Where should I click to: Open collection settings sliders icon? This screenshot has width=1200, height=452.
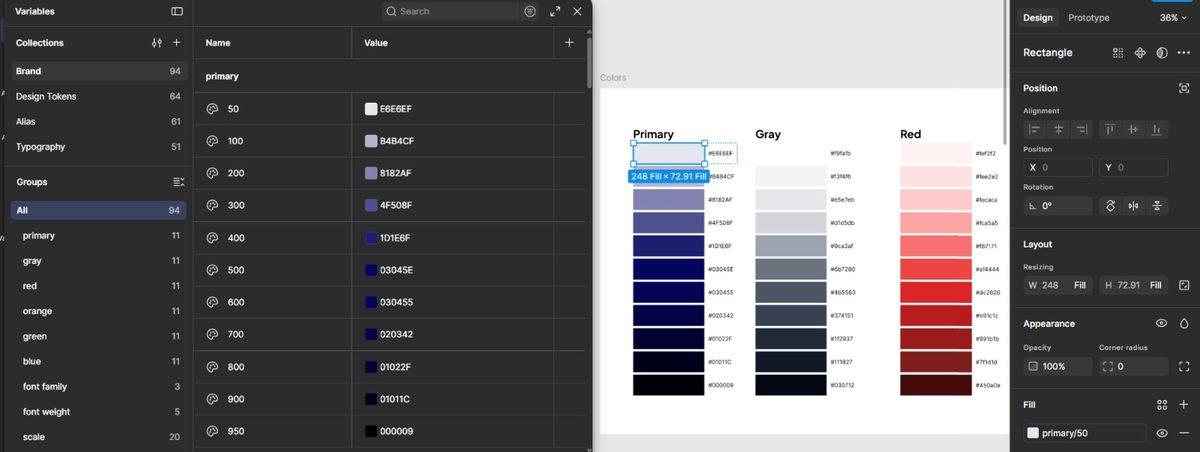157,43
